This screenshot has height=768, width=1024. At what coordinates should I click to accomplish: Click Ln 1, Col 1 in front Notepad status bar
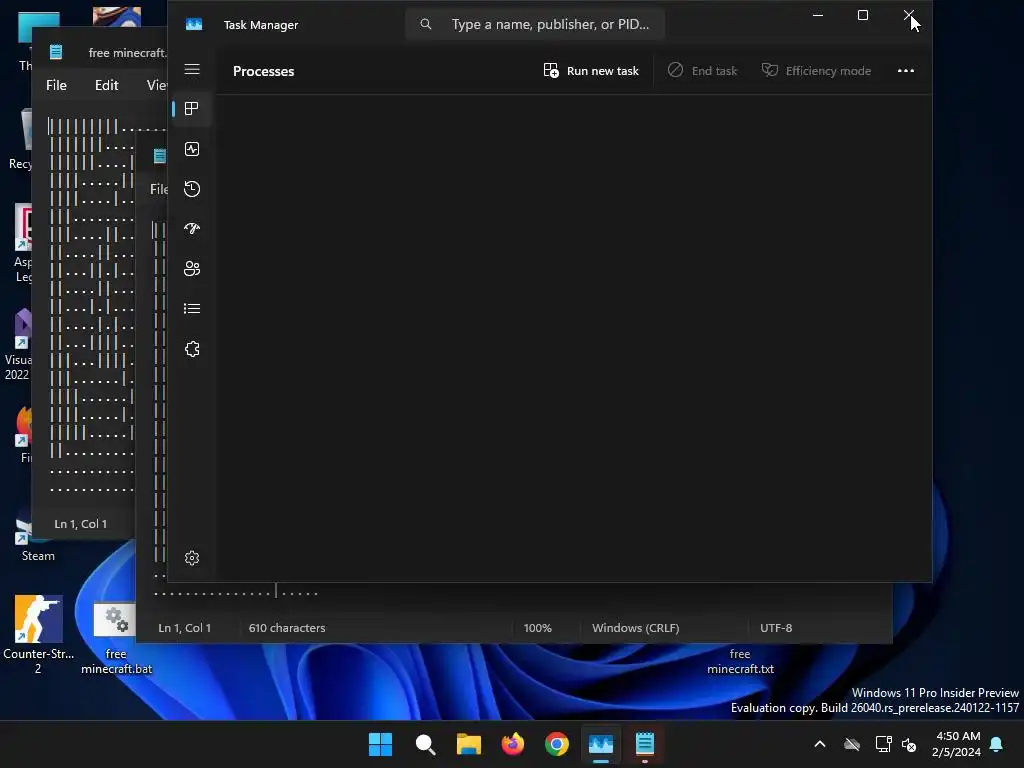pos(184,628)
